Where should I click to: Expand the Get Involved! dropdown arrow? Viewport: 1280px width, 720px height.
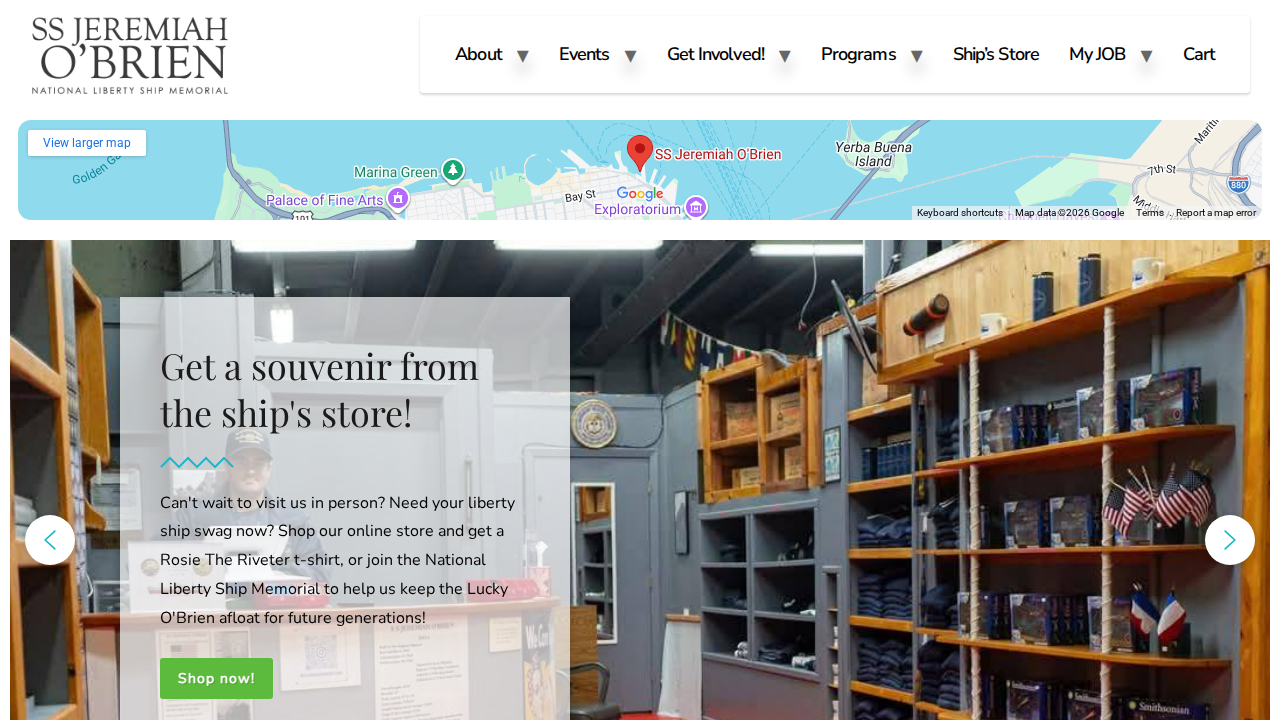coord(784,56)
